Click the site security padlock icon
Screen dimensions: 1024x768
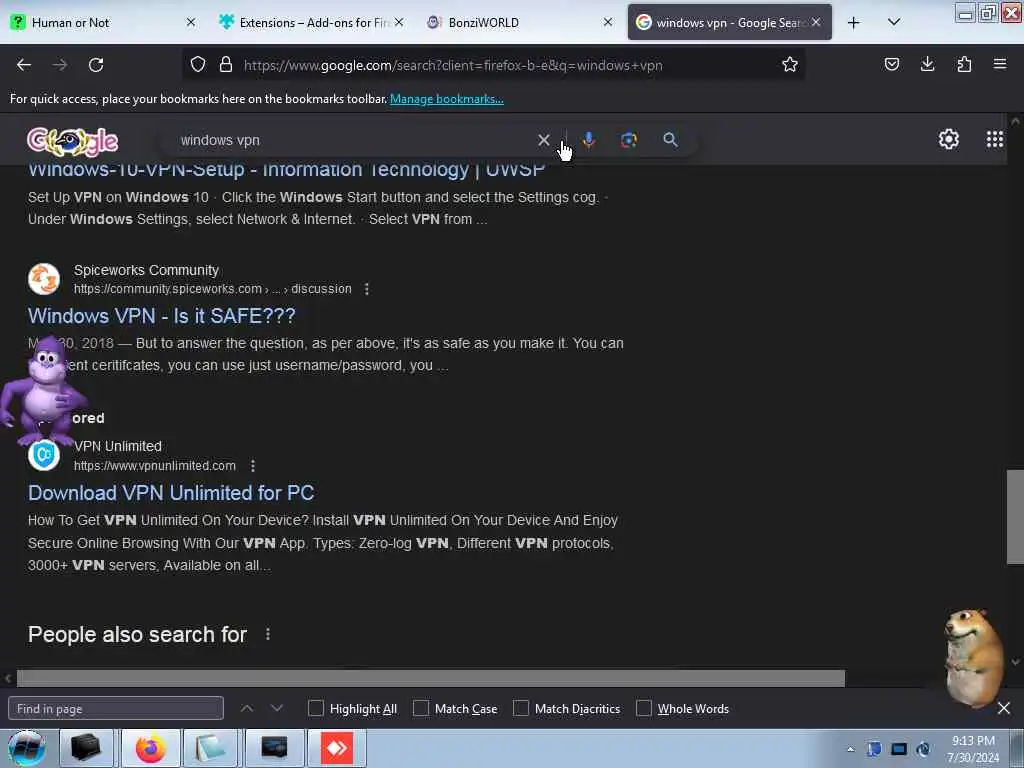[x=226, y=65]
